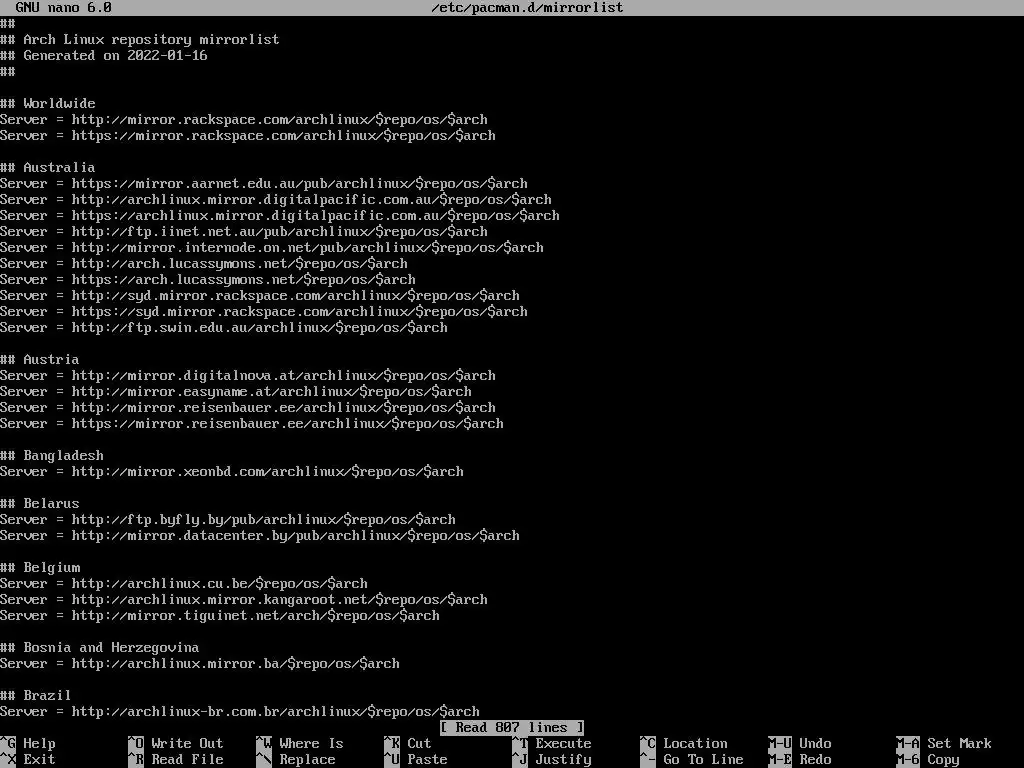
Task: Click the https://mirror.reisenbauer.ee server line
Action: point(251,423)
